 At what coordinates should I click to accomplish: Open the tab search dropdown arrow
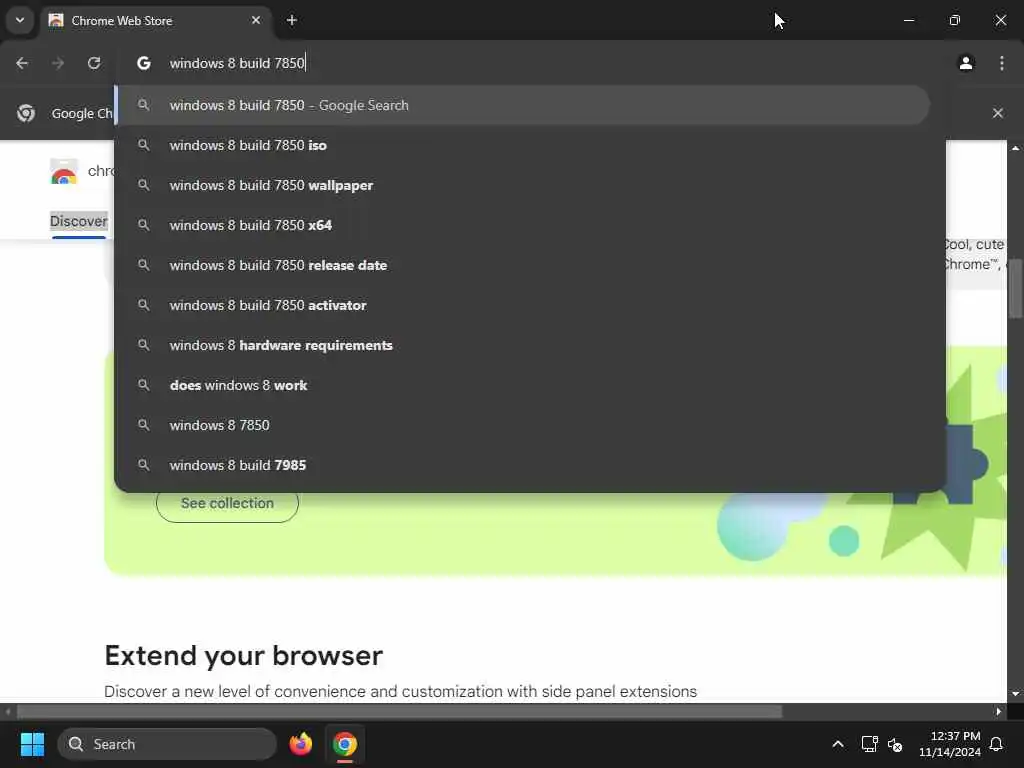(x=20, y=20)
